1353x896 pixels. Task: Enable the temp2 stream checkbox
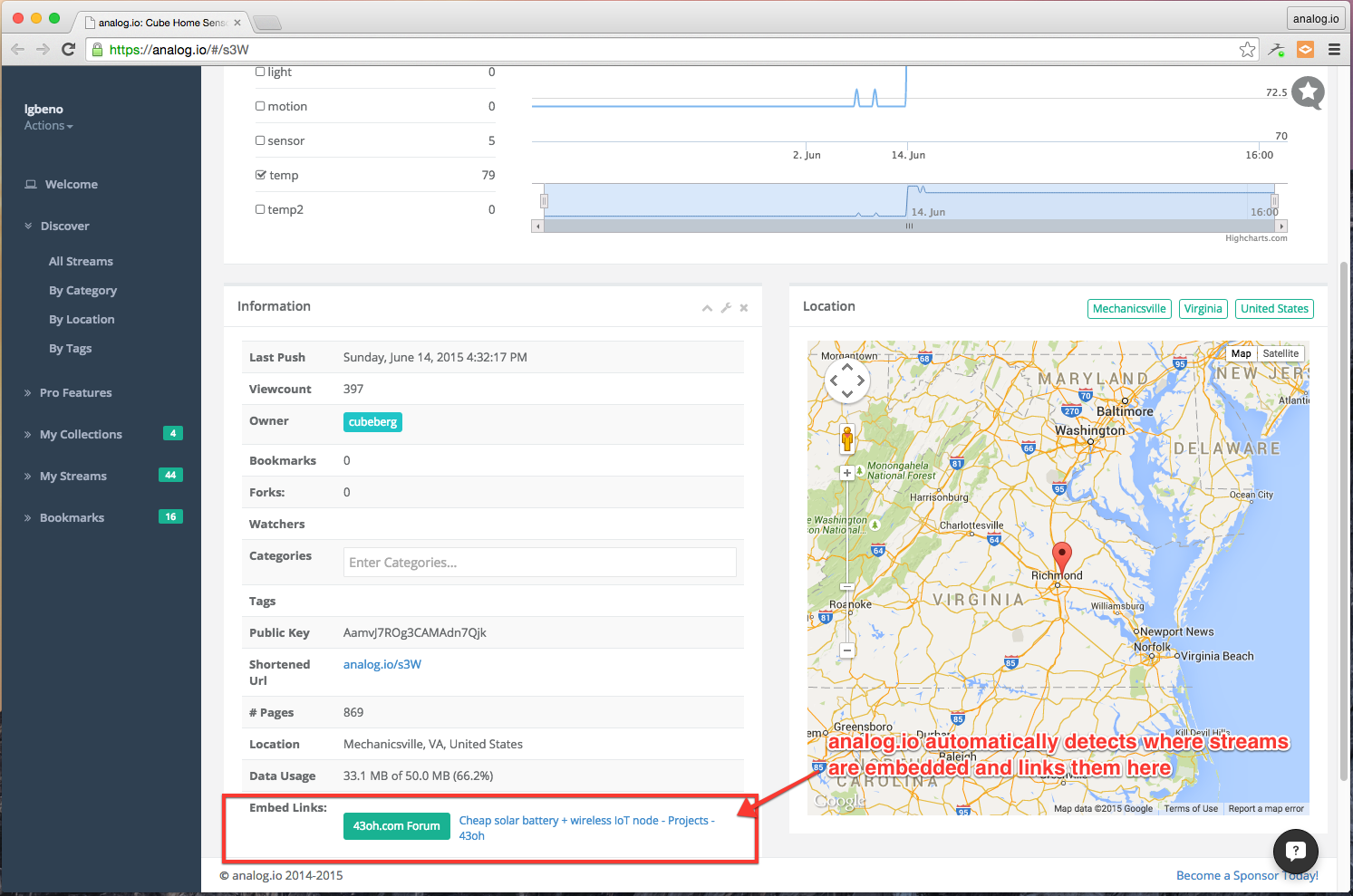260,209
